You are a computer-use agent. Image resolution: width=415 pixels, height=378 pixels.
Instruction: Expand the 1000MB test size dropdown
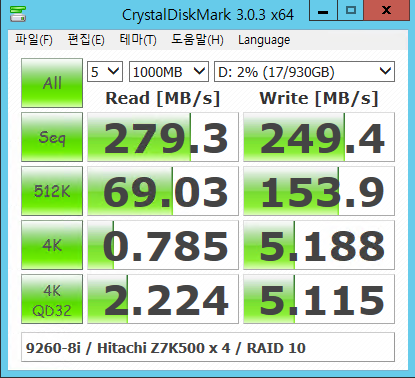click(169, 72)
